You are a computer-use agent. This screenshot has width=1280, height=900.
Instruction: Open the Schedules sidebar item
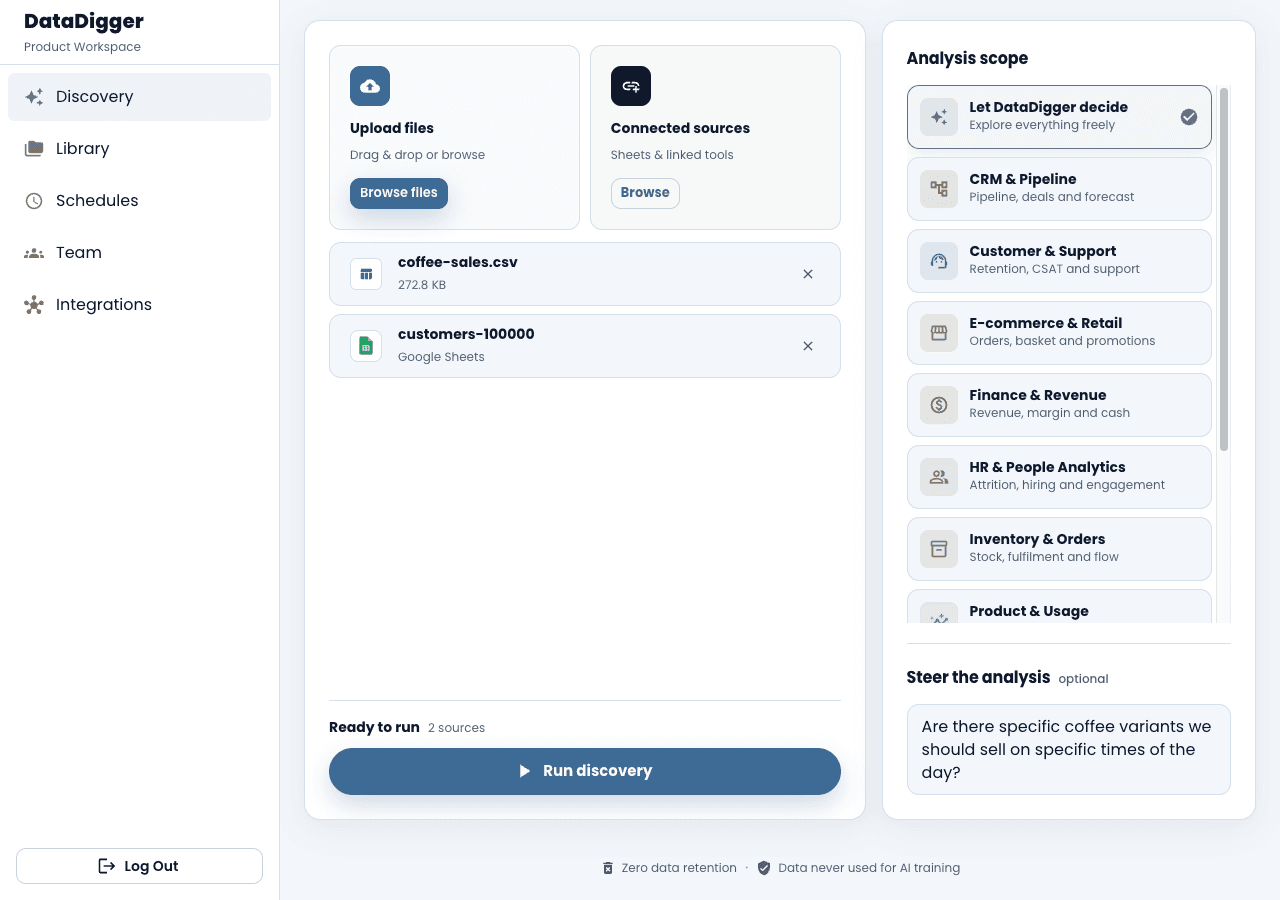[x=139, y=201]
